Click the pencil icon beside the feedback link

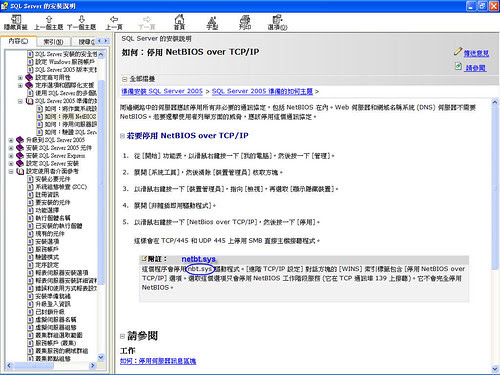pos(458,51)
